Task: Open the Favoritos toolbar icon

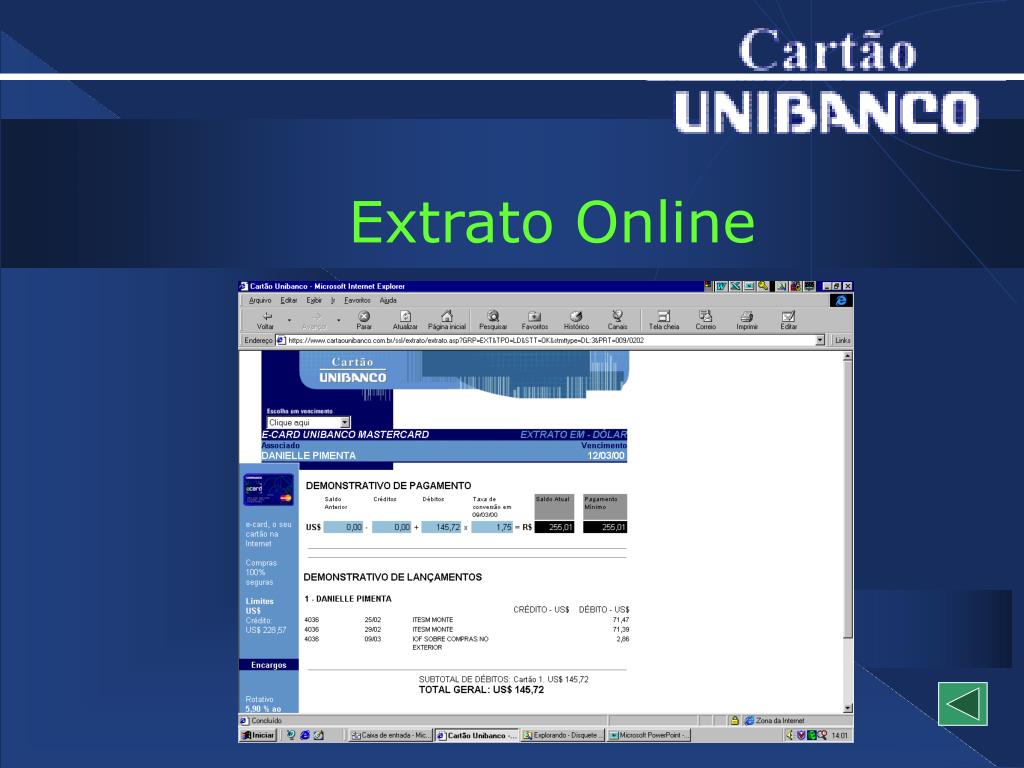Action: coord(534,316)
